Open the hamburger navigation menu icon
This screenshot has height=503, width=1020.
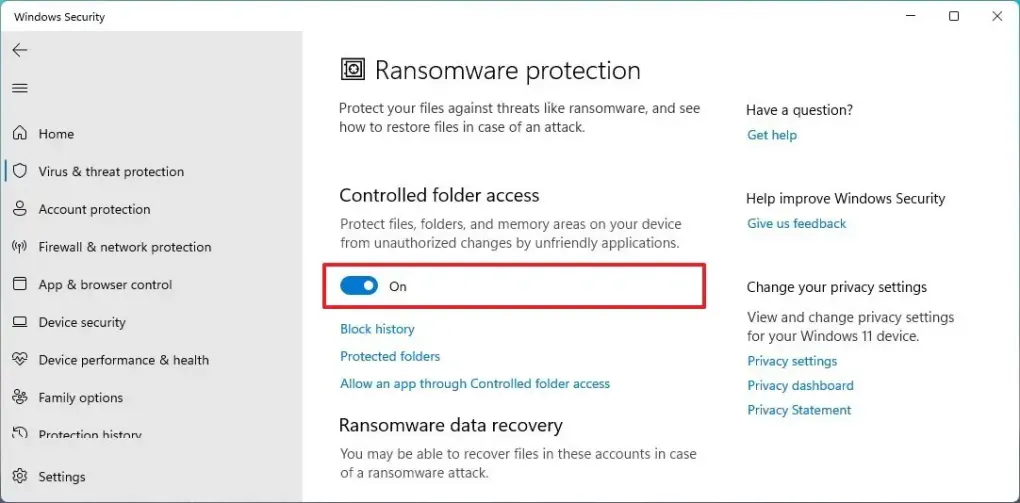(20, 88)
